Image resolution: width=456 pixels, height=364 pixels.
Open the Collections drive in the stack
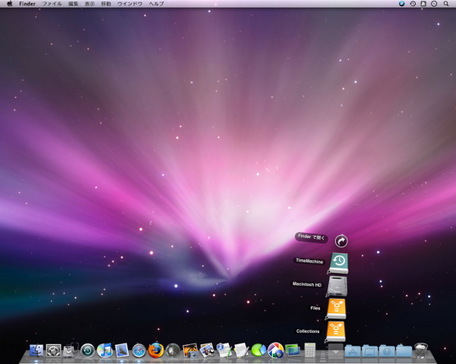point(336,332)
